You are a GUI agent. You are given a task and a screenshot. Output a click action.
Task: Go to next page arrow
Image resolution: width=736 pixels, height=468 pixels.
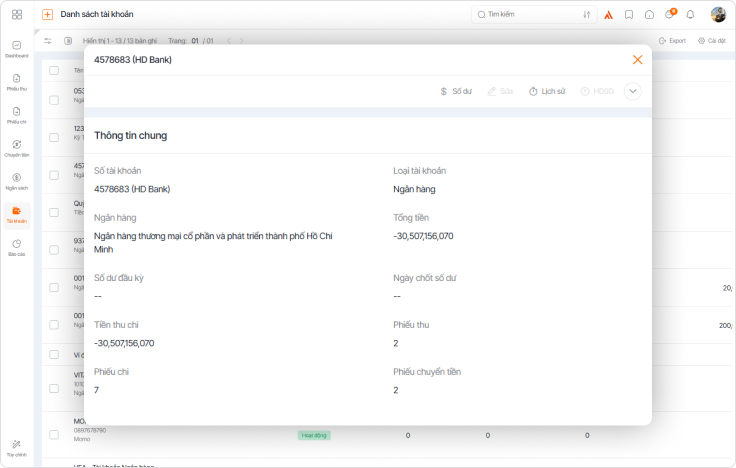coord(241,41)
